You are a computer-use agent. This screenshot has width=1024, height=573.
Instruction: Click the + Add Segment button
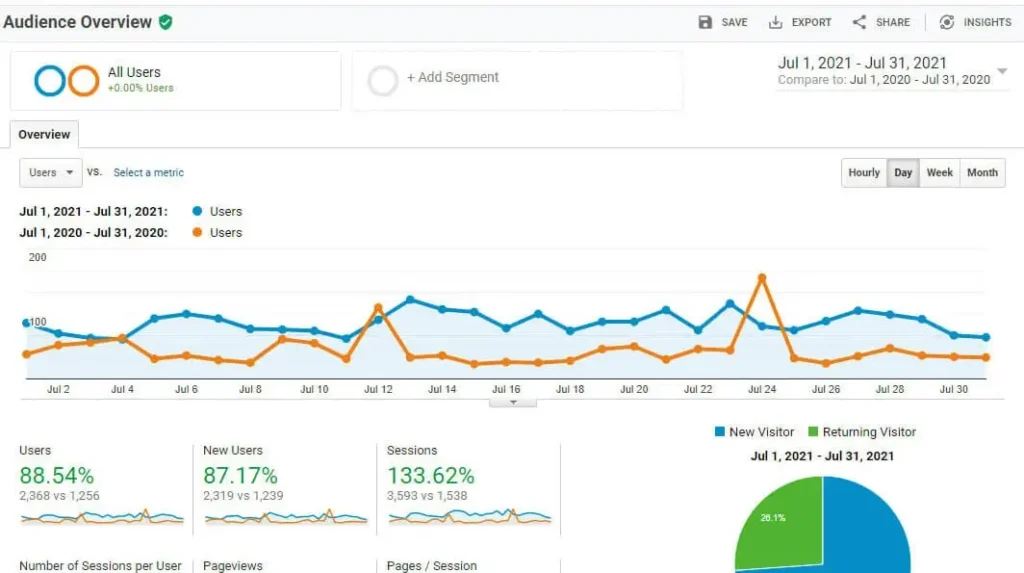click(x=452, y=78)
